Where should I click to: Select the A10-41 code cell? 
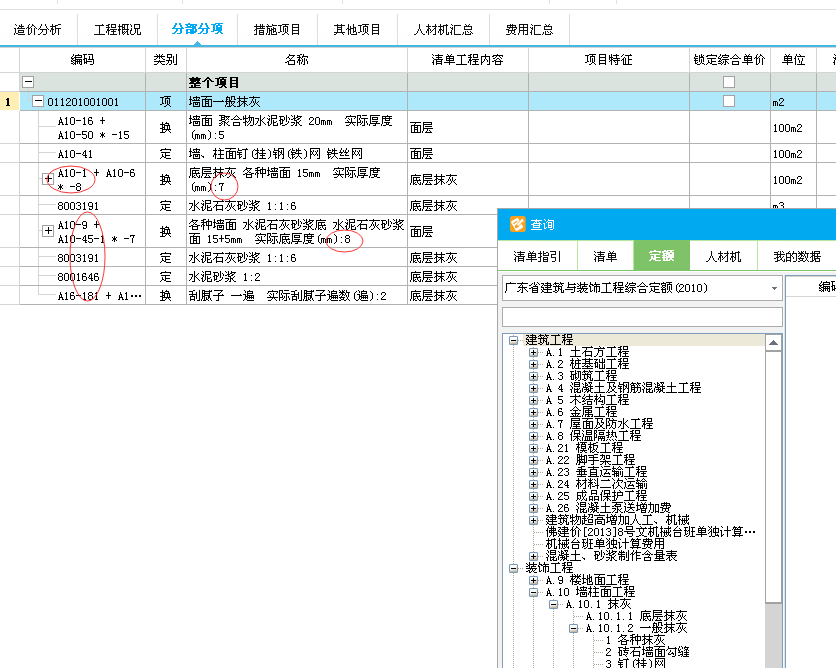click(x=83, y=154)
